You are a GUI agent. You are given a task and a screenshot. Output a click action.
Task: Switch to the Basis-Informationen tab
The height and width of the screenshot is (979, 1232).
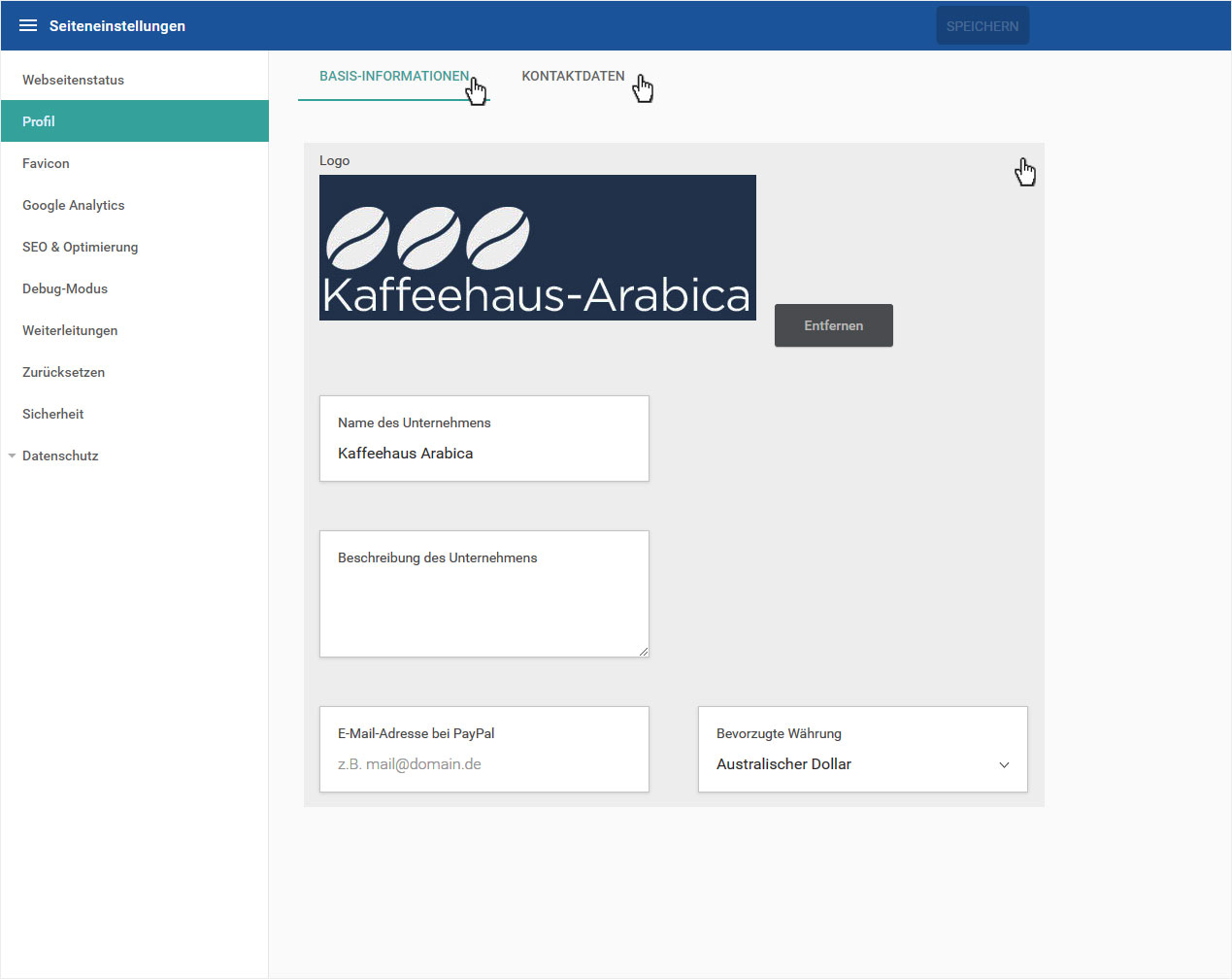point(394,76)
